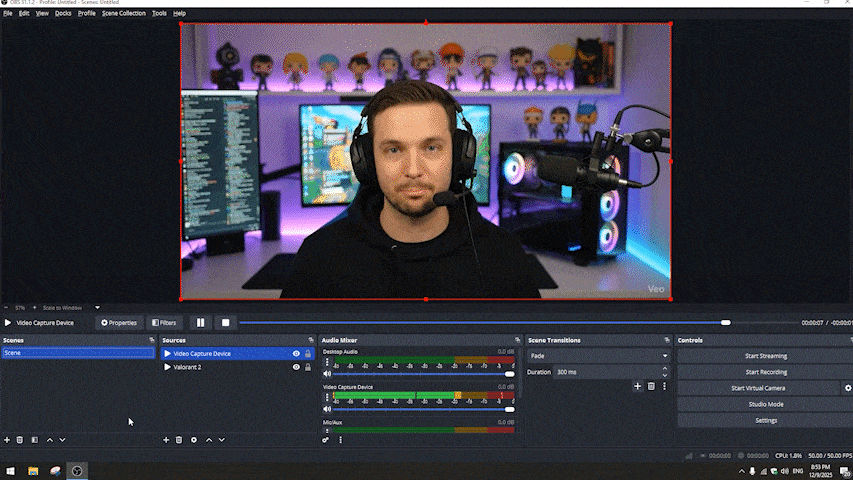
Task: Open virtual camera settings gear icon
Action: tap(848, 388)
